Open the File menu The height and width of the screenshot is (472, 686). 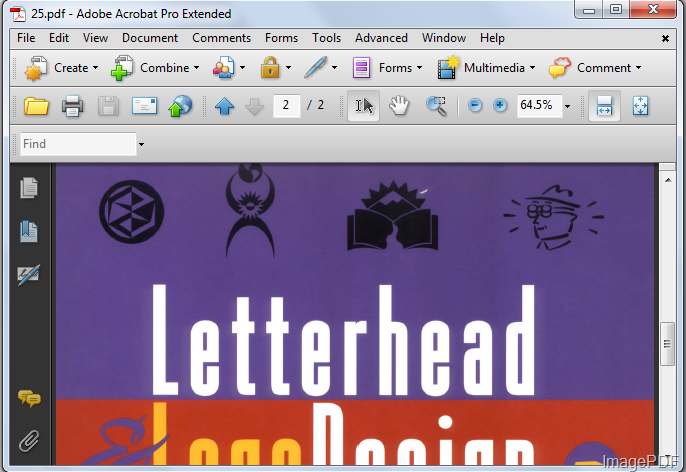[x=26, y=38]
